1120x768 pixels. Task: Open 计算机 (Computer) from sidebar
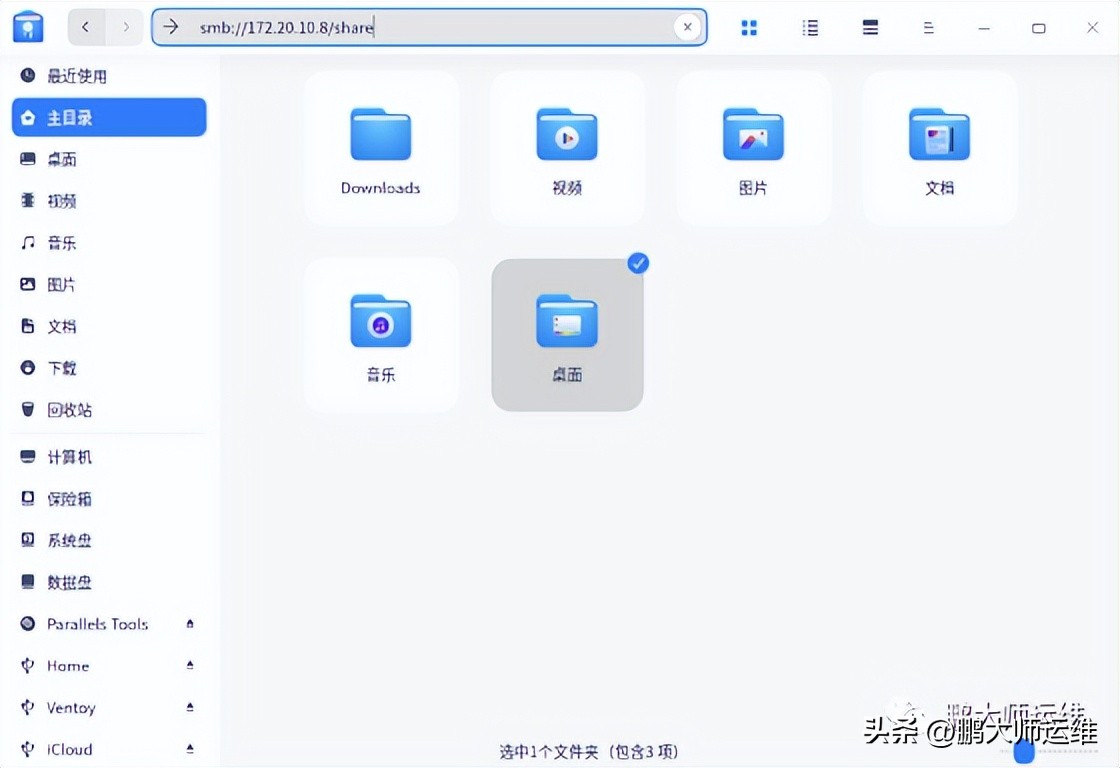(69, 457)
